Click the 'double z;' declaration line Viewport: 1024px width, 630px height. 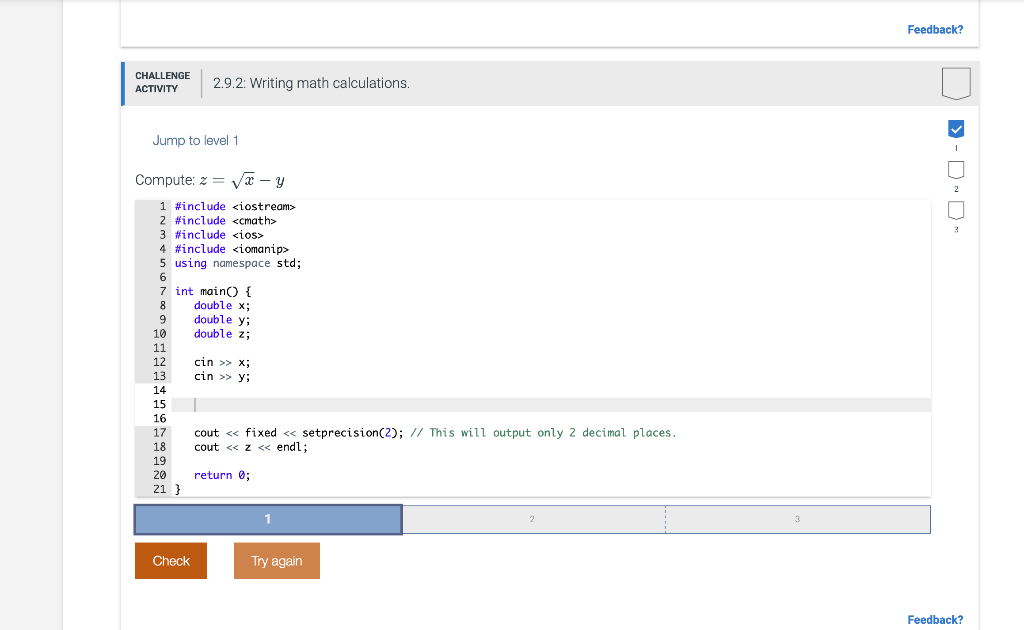click(222, 334)
